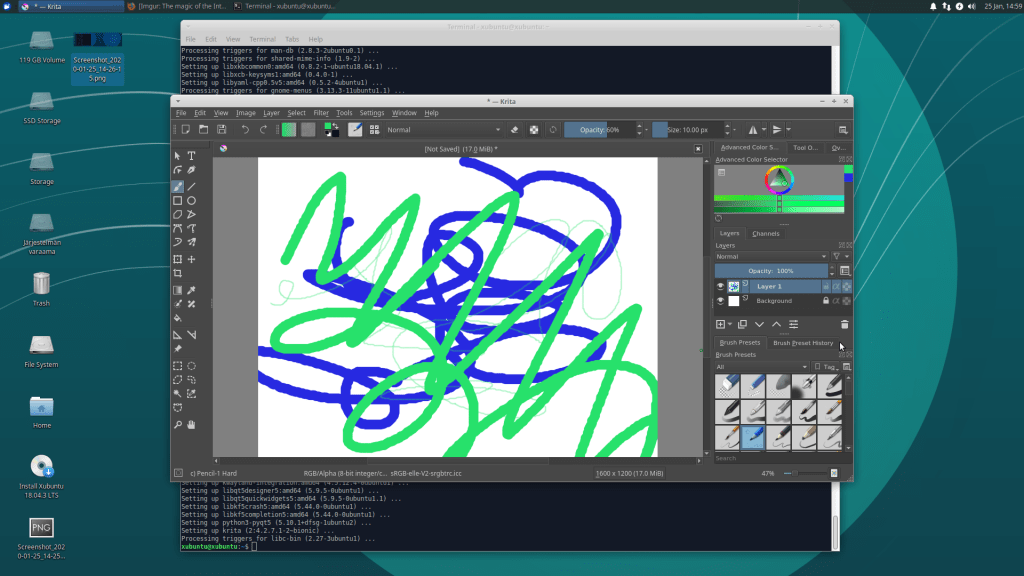Adjust the brush Opacity slider in toolbar
This screenshot has width=1024, height=576.
(x=604, y=129)
